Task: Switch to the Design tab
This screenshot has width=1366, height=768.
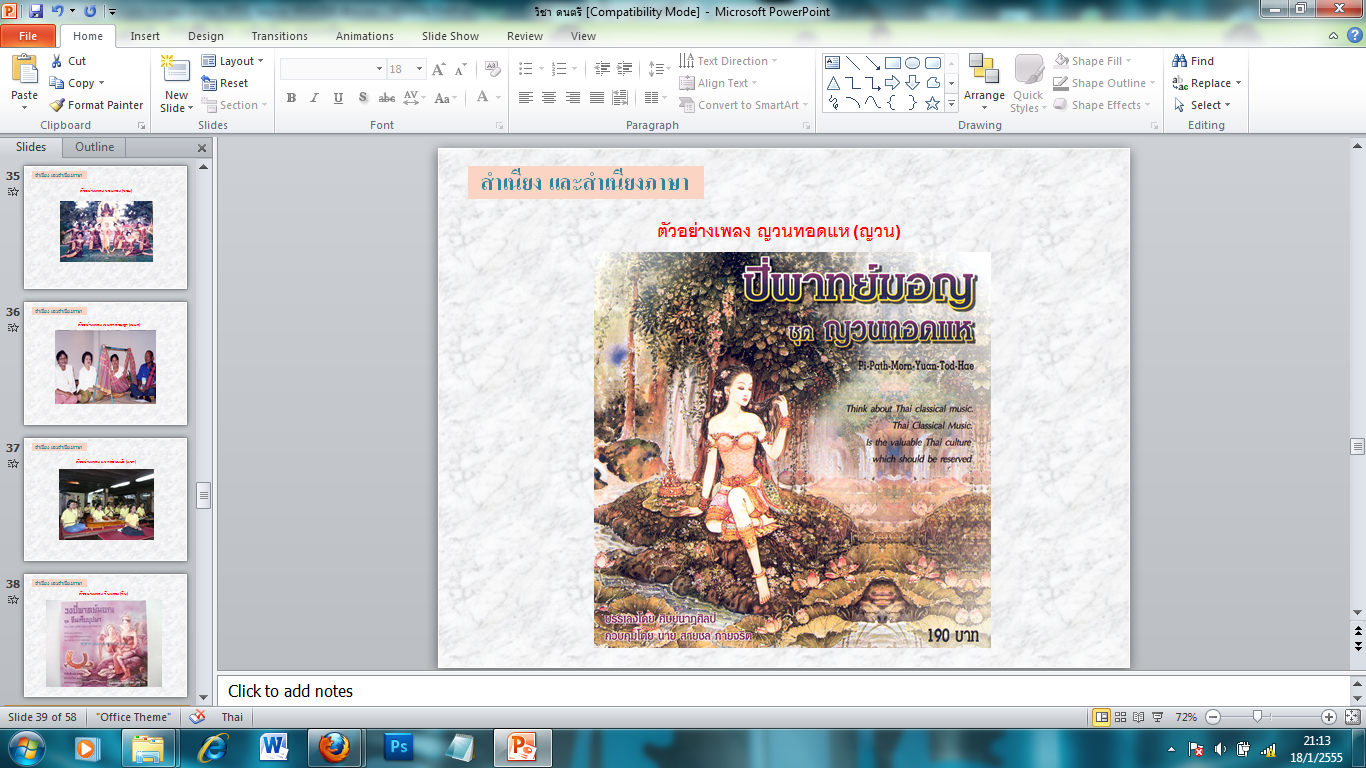Action: [x=206, y=36]
